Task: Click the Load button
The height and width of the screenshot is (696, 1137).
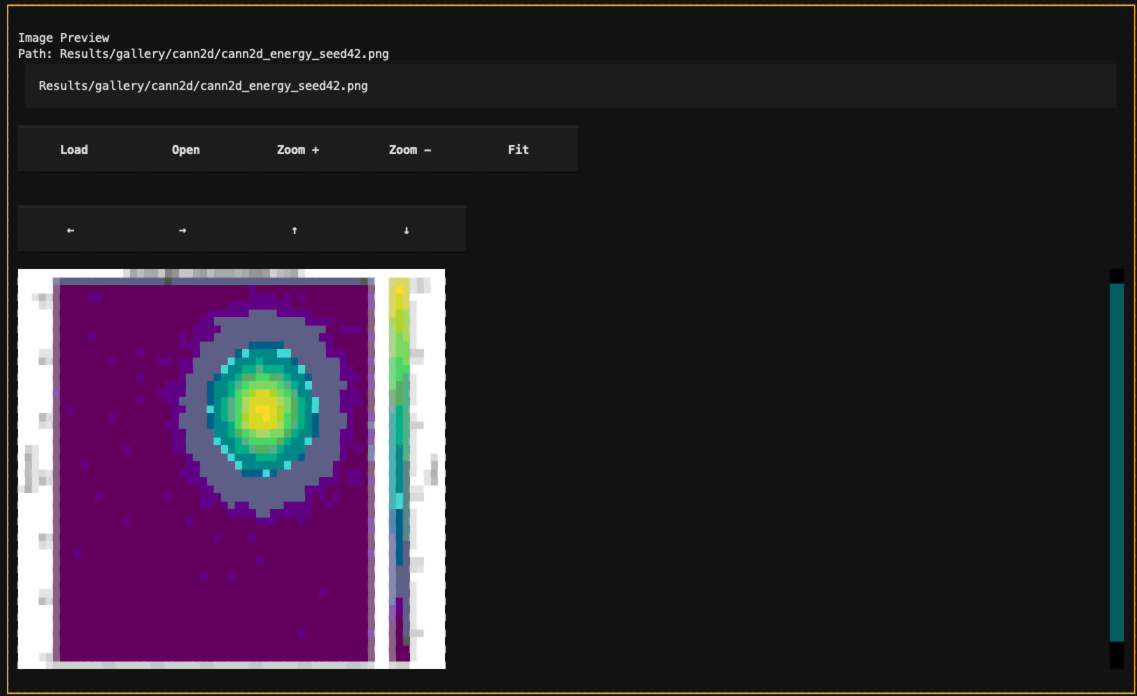Action: coord(74,150)
